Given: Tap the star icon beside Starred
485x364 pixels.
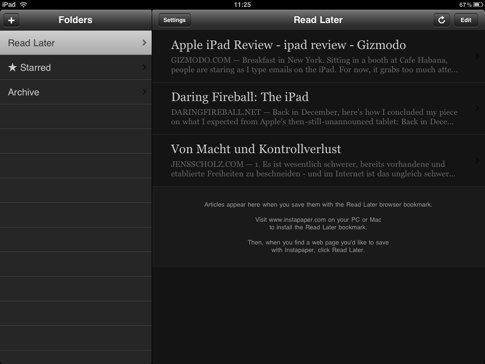Looking at the screenshot, I should tap(12, 67).
